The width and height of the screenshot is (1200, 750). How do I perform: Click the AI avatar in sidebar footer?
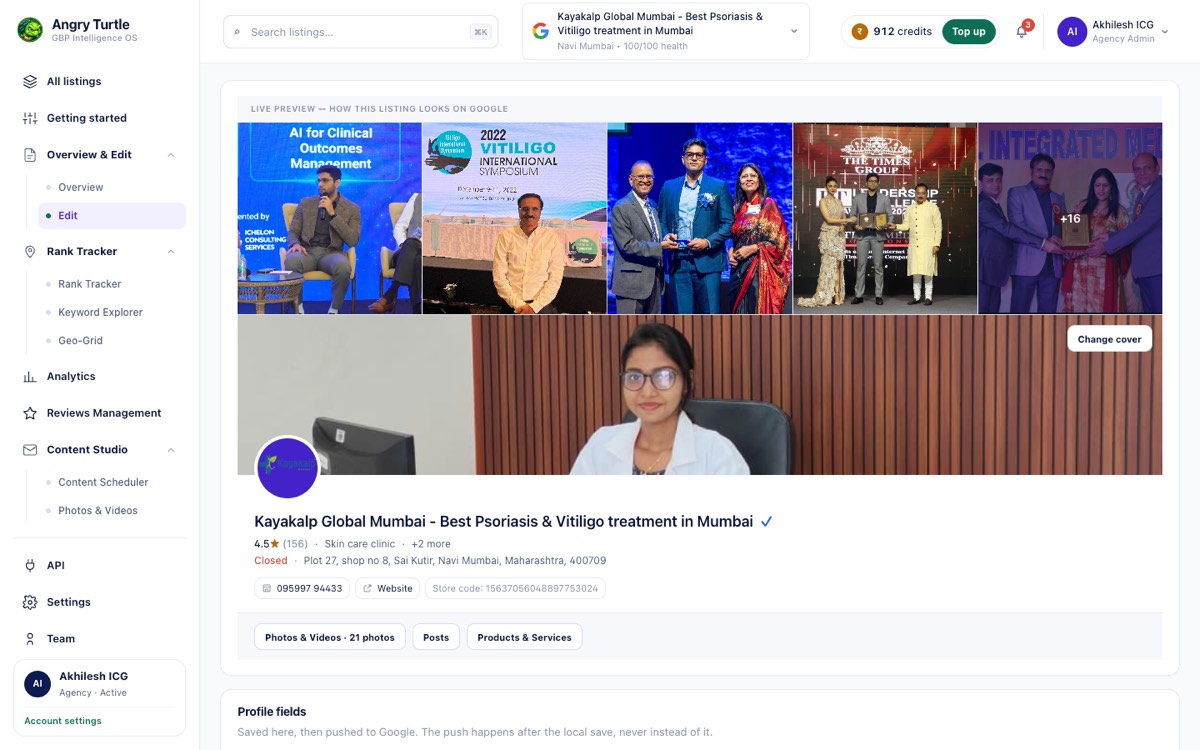(x=38, y=684)
